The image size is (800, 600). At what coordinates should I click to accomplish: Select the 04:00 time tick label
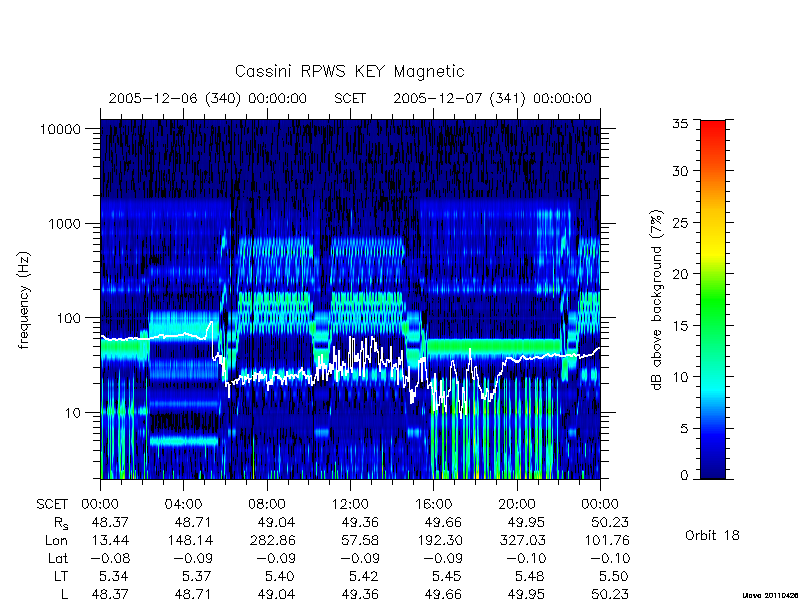pyautogui.click(x=183, y=505)
